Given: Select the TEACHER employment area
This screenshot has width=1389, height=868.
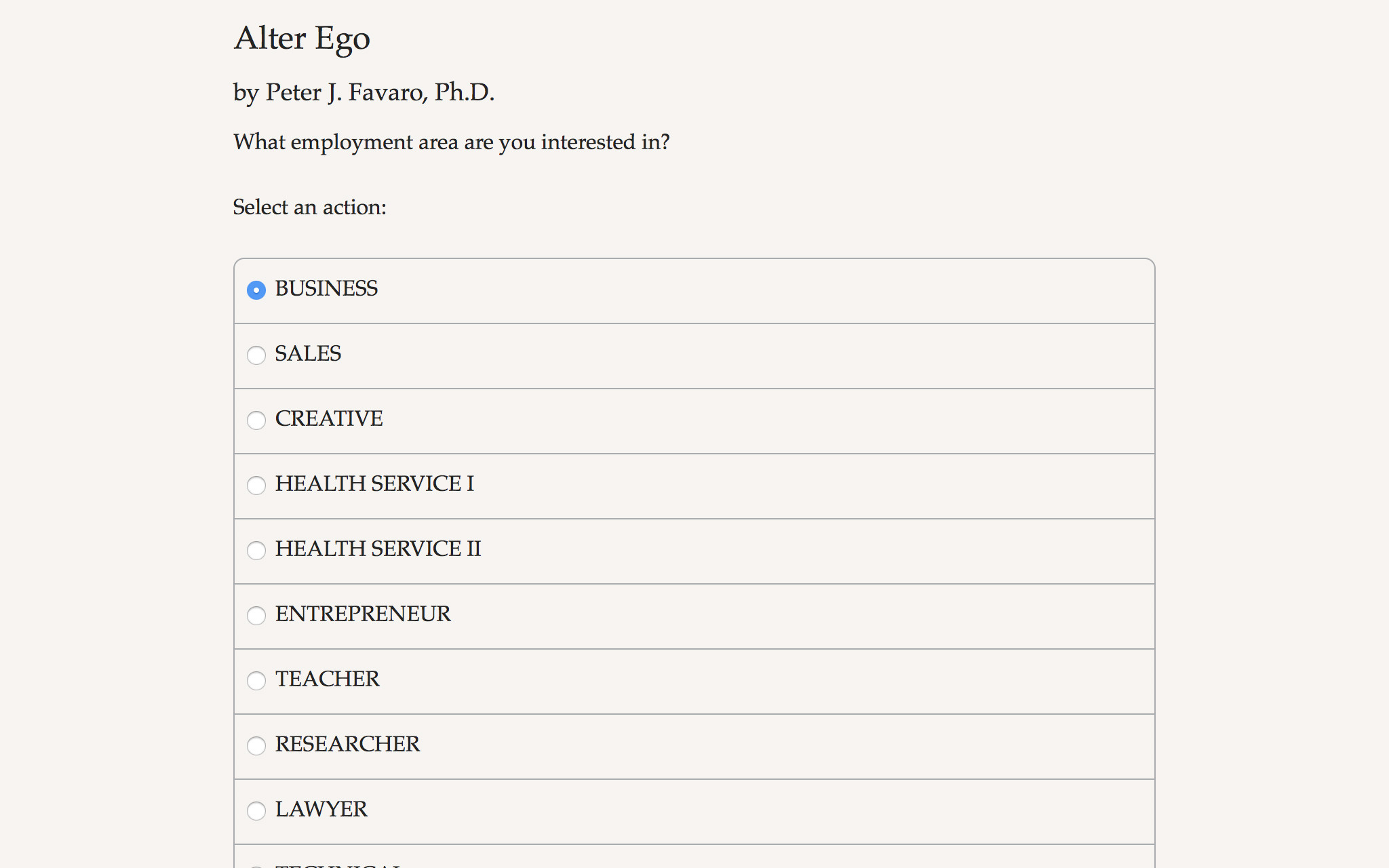Looking at the screenshot, I should click(x=256, y=681).
